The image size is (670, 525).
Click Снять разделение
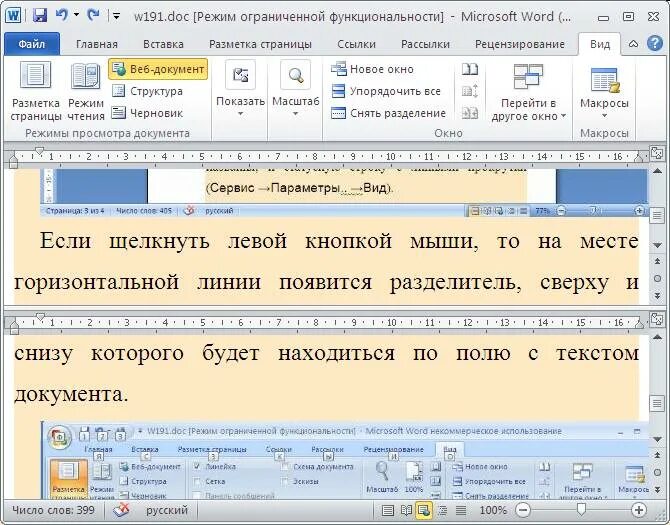point(389,113)
